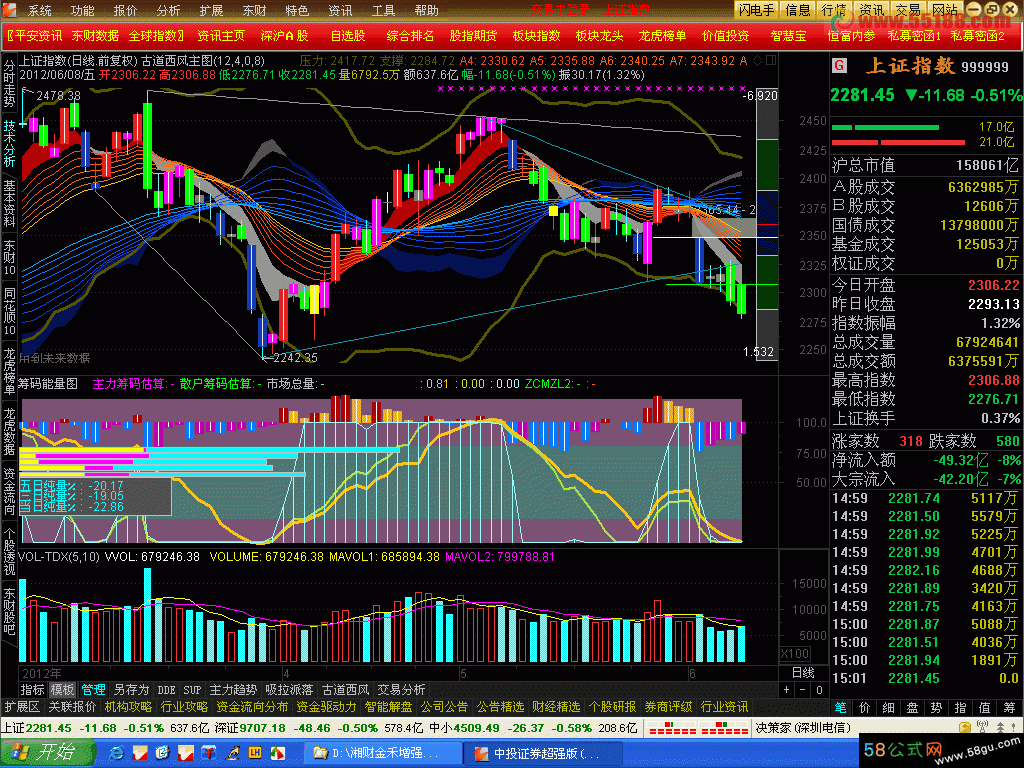Open the 帮助 menu

coord(426,10)
